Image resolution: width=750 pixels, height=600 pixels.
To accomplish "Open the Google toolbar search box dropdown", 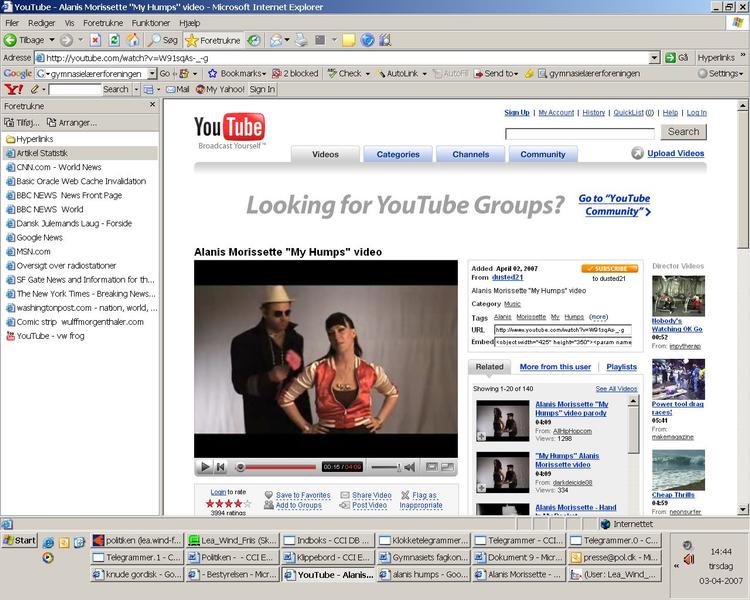I will point(152,73).
